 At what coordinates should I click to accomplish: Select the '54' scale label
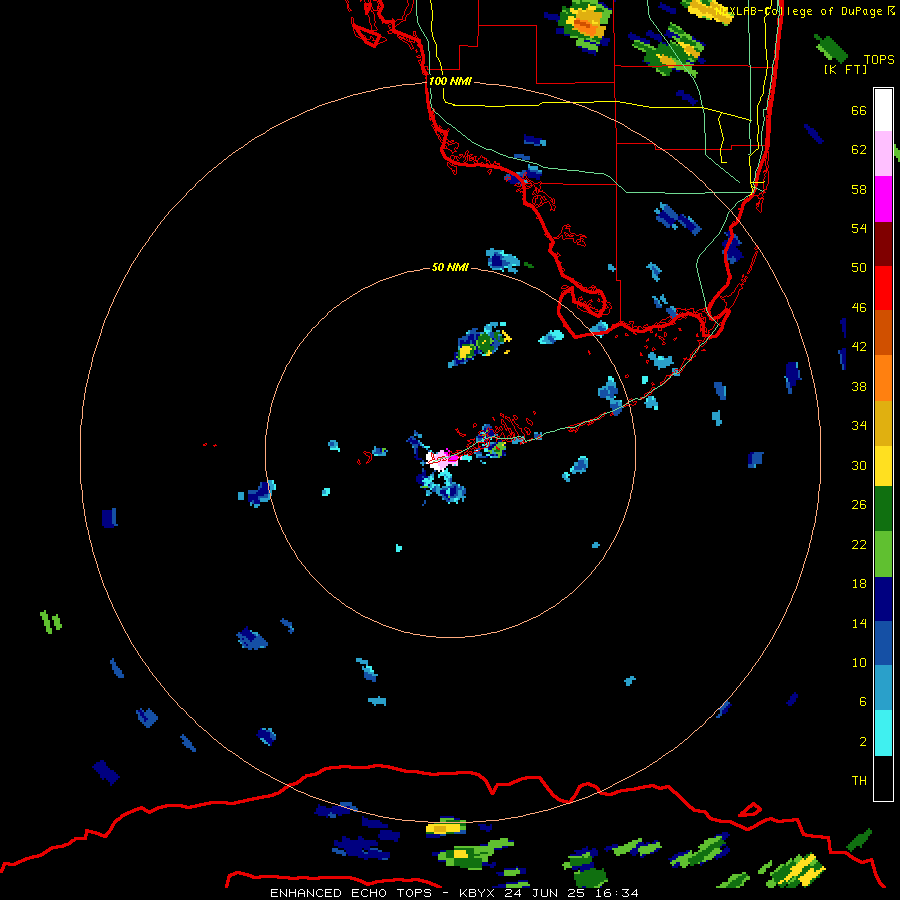coord(859,228)
